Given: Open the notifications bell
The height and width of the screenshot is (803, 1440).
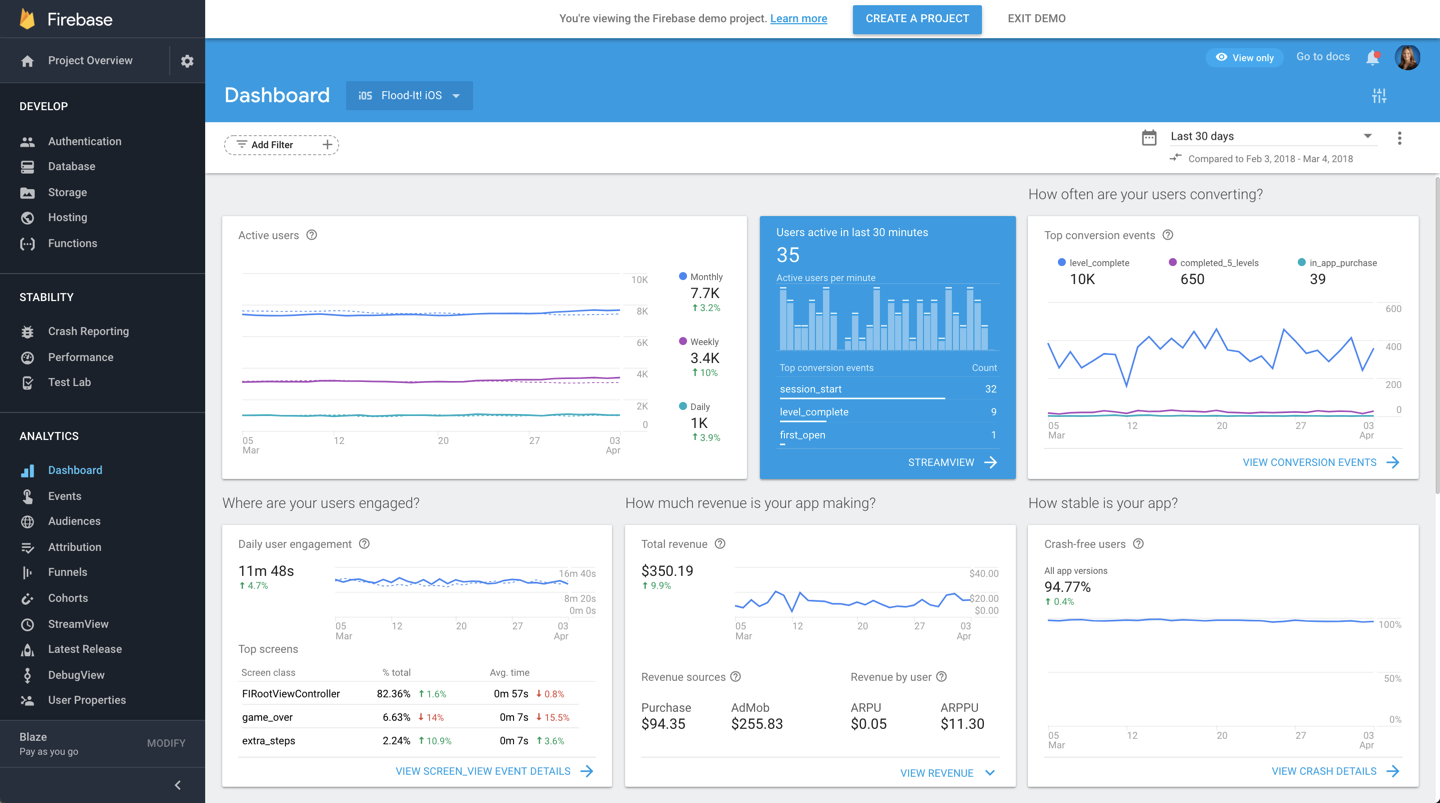Looking at the screenshot, I should click(1373, 57).
